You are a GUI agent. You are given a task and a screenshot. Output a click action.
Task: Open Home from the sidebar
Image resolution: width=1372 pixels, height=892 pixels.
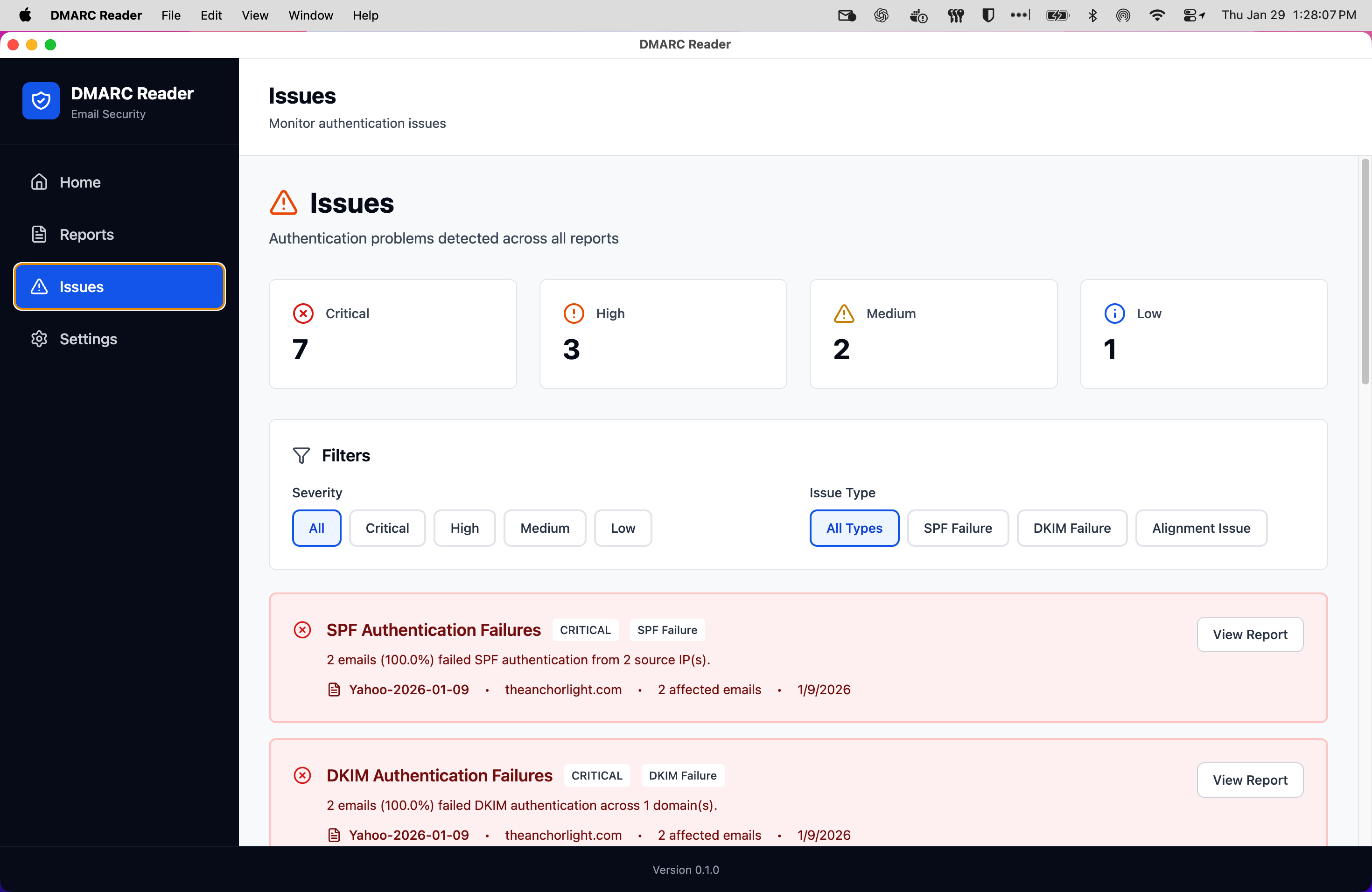tap(79, 182)
